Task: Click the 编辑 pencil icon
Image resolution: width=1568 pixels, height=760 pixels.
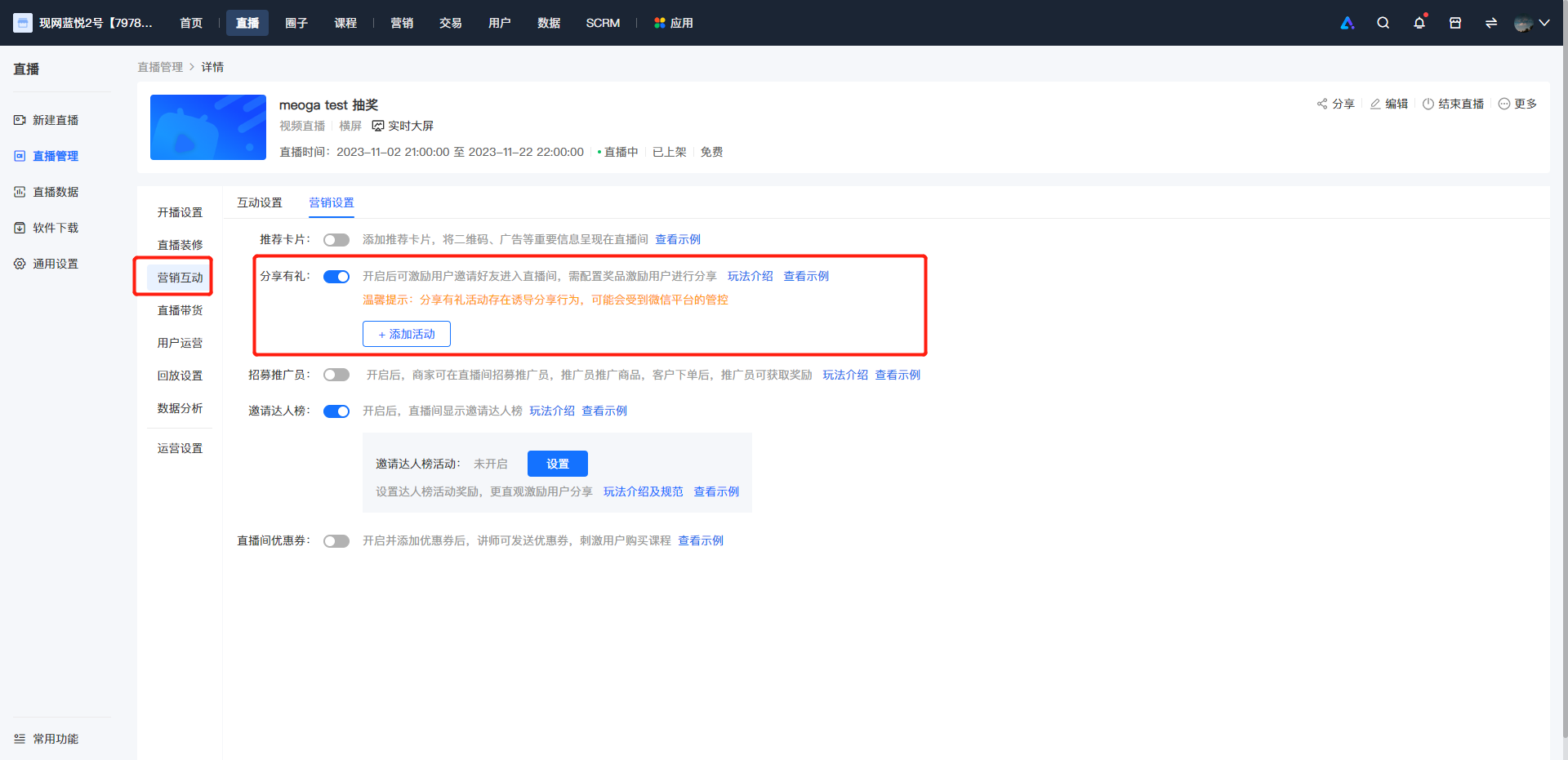Action: coord(1375,104)
